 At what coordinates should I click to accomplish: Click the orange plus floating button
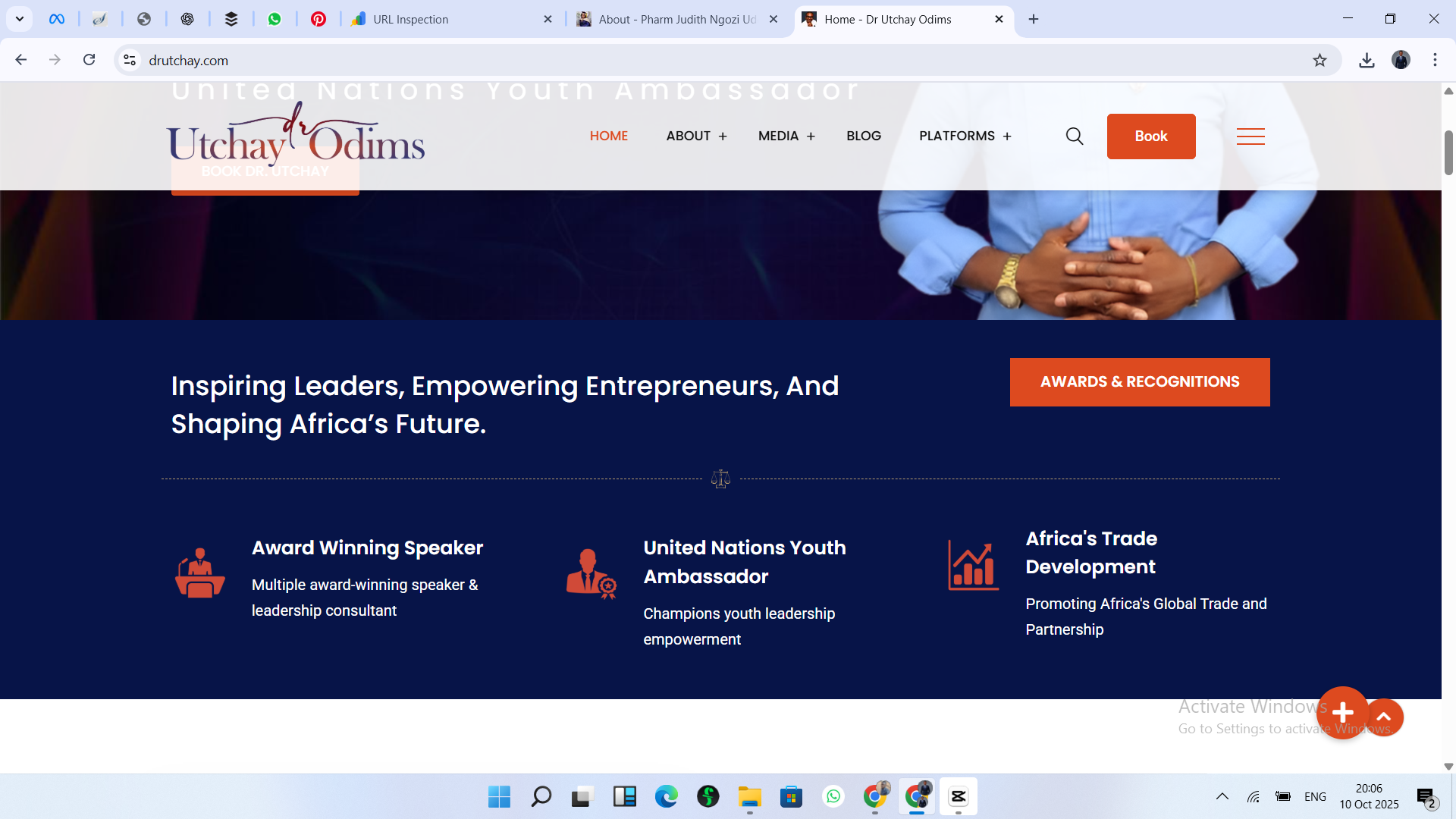1342,713
